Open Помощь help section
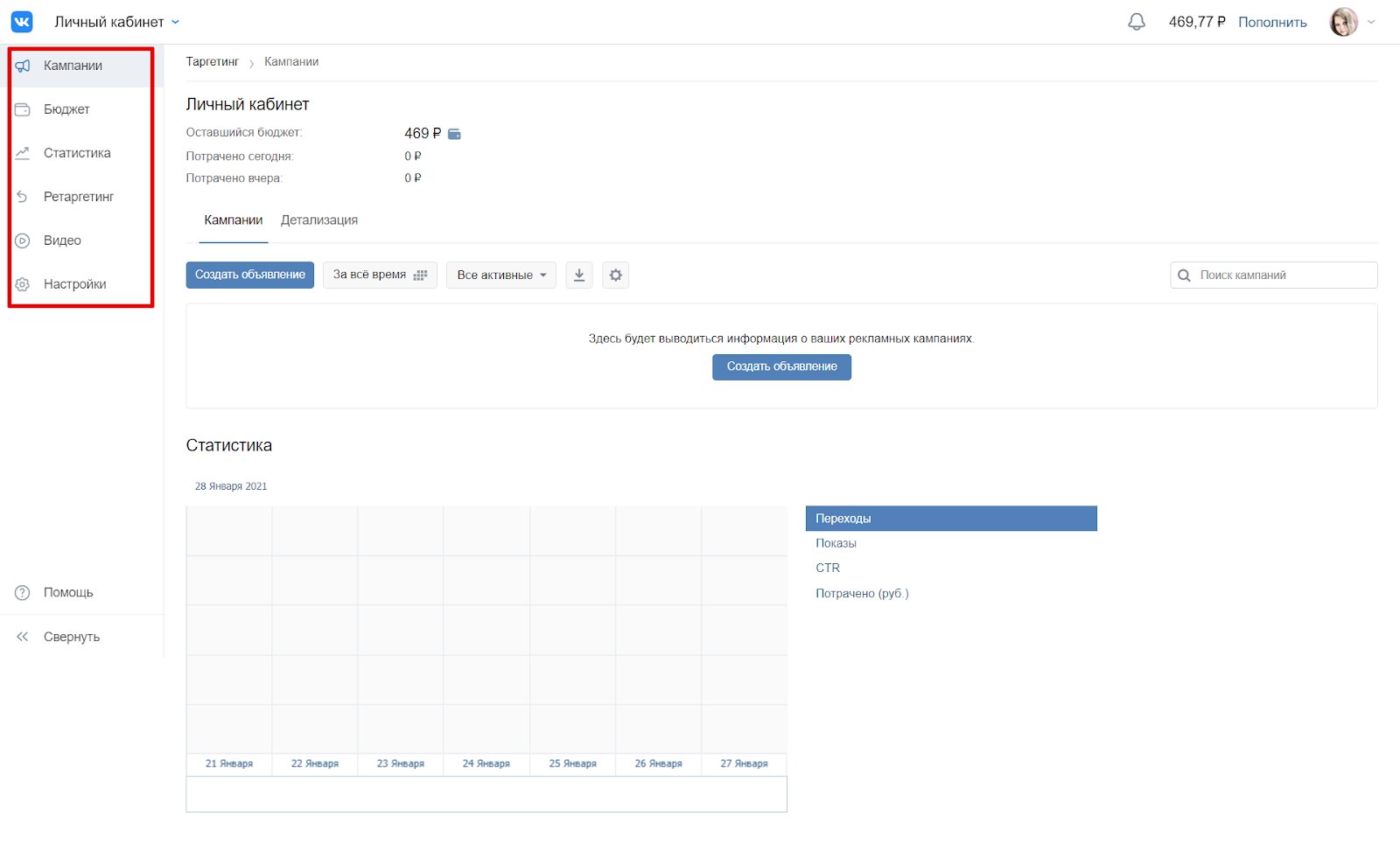This screenshot has width=1400, height=865. (68, 593)
